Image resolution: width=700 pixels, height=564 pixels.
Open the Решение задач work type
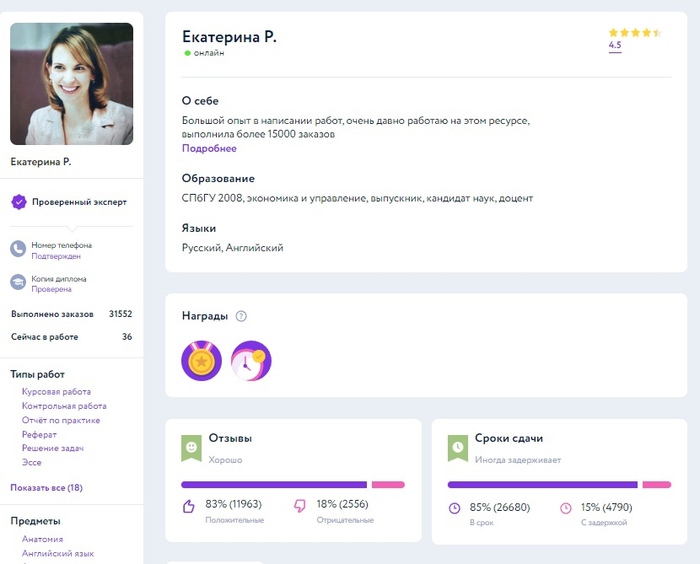[53, 448]
